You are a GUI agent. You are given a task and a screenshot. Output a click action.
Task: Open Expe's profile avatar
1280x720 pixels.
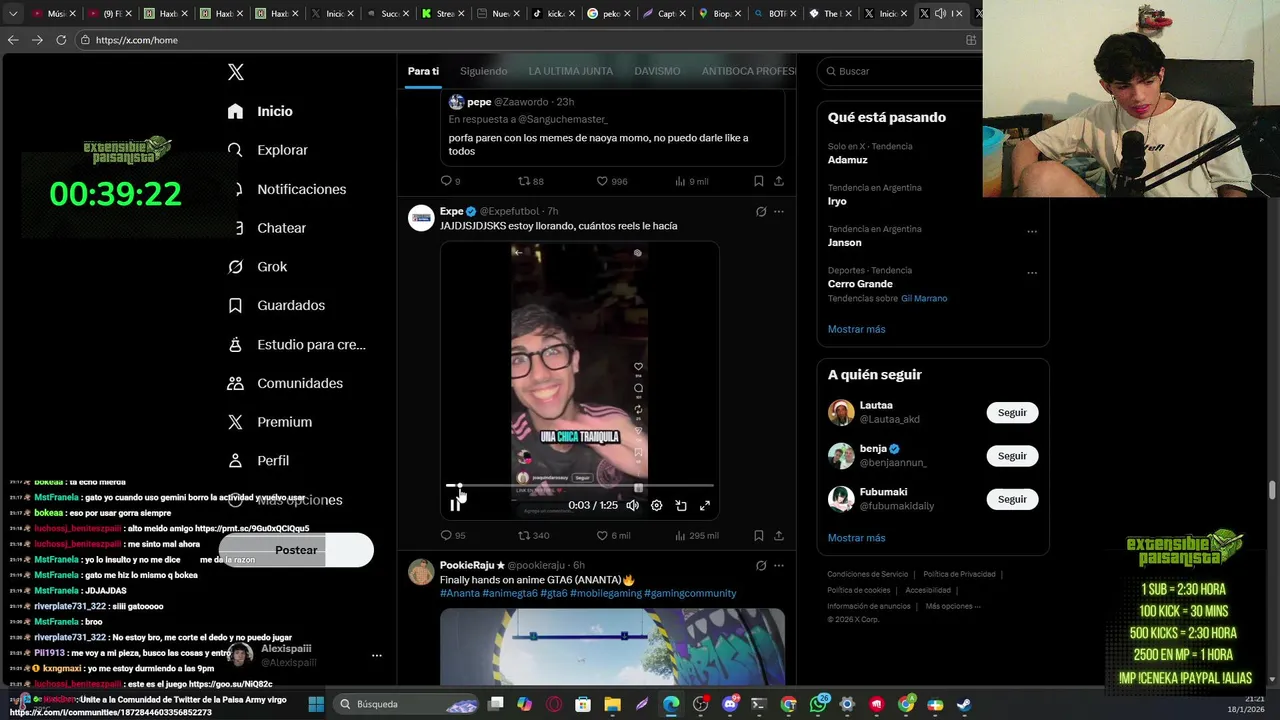(x=421, y=218)
